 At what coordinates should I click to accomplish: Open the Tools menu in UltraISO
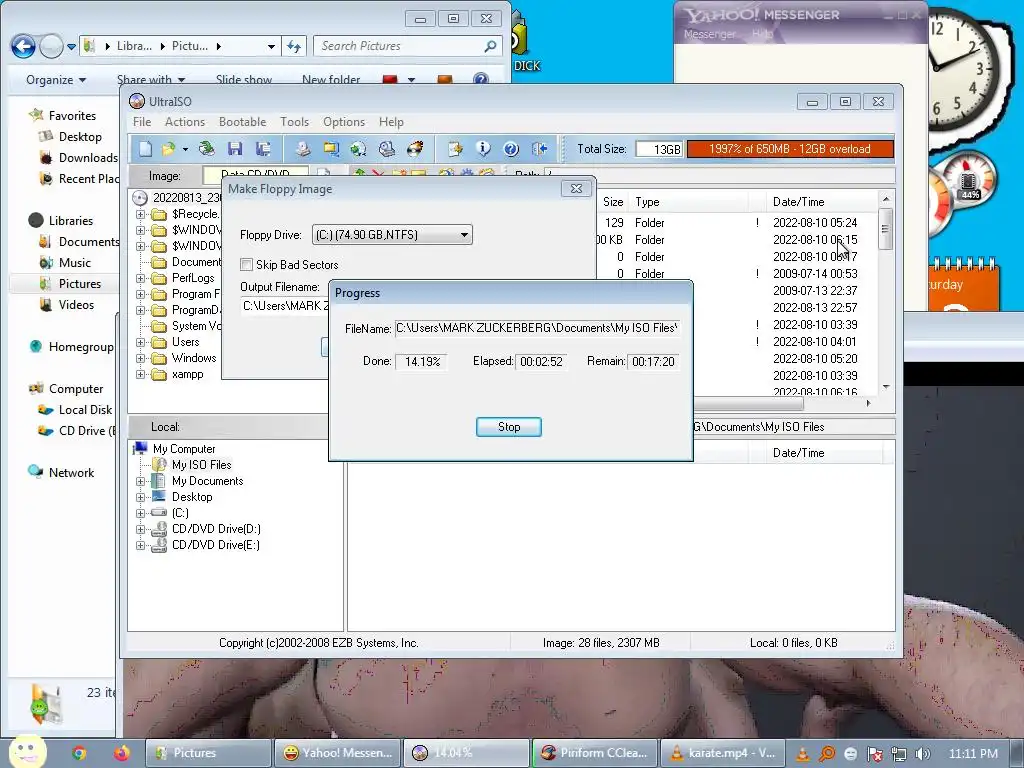[295, 122]
